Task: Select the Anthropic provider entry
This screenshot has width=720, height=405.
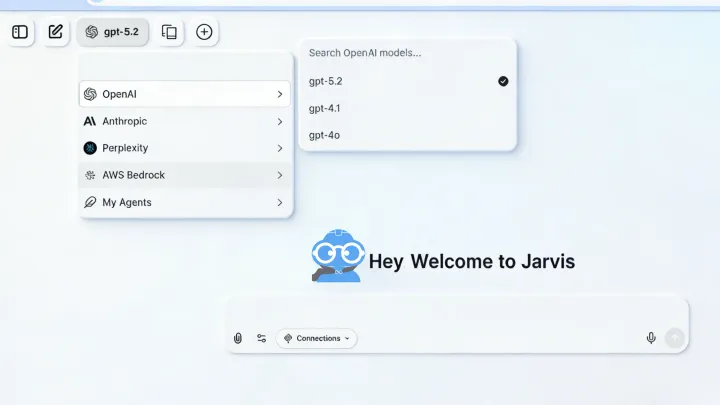Action: click(x=185, y=121)
